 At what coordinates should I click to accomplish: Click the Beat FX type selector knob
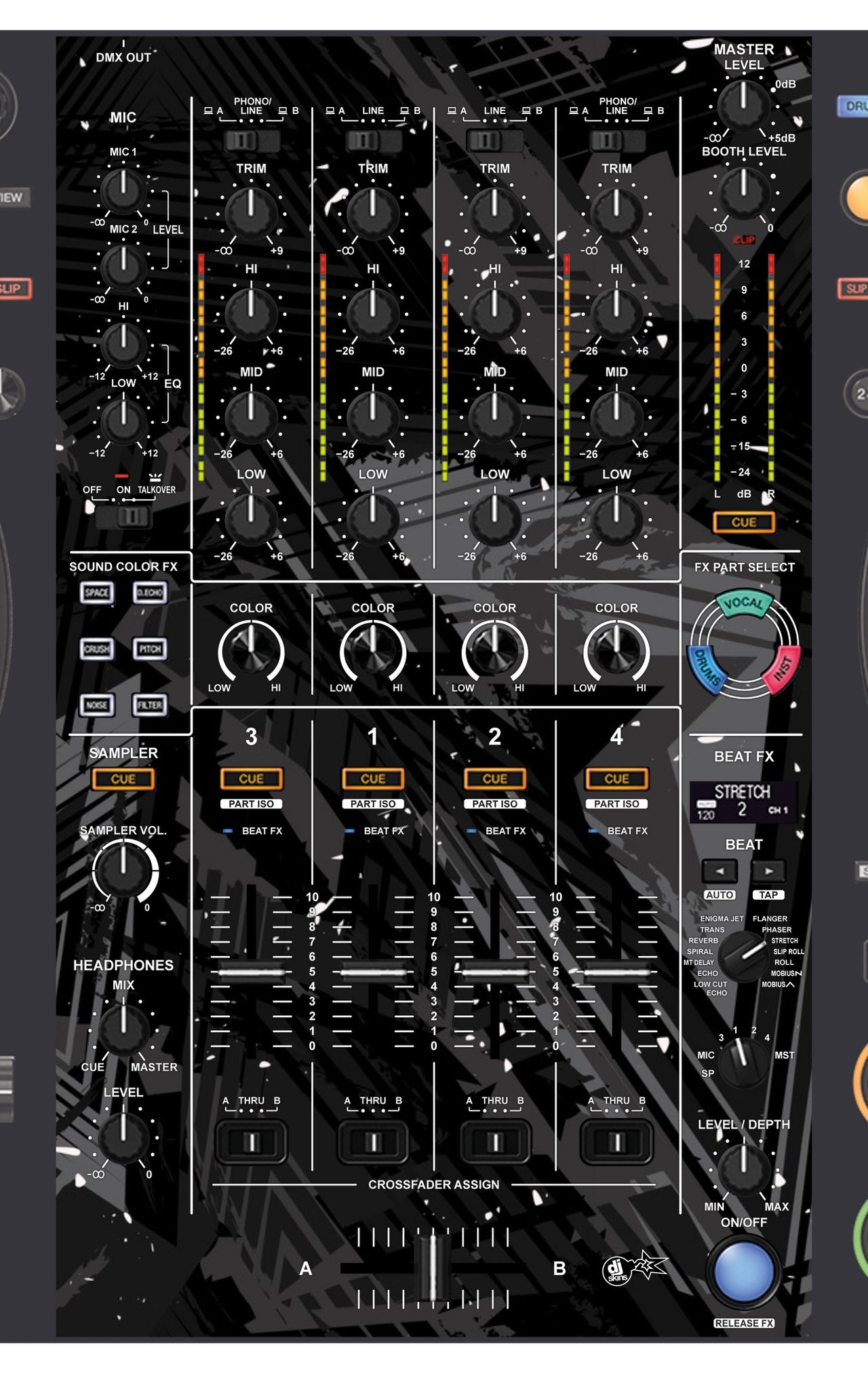click(x=744, y=955)
